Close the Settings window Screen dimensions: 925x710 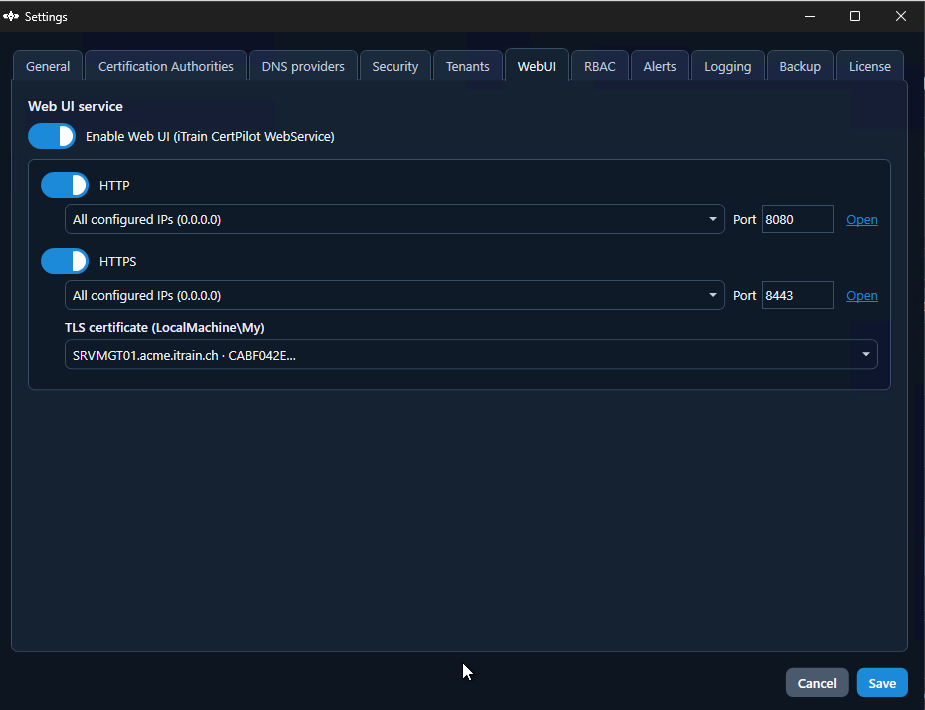[900, 17]
